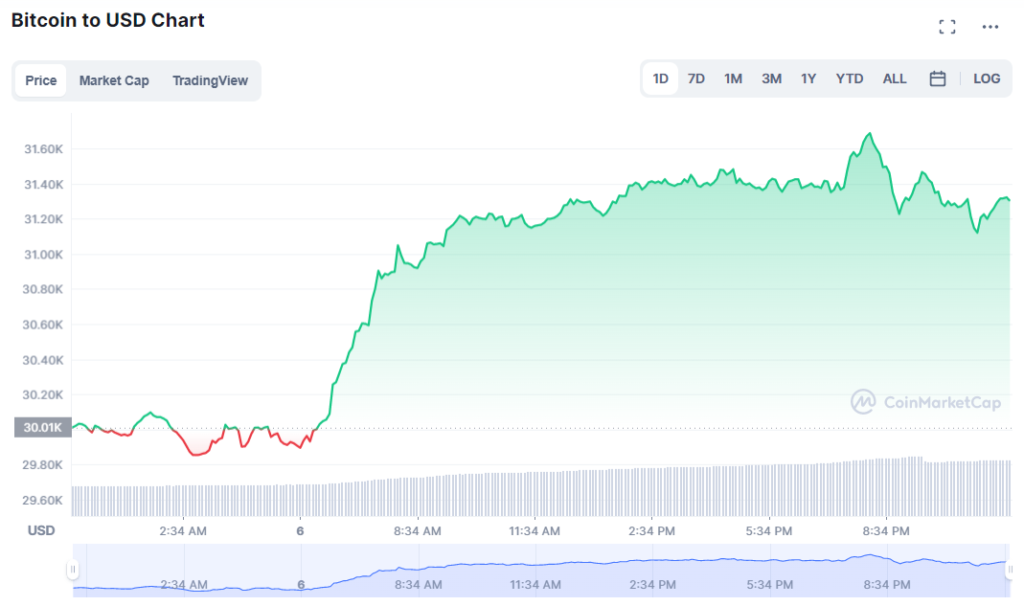1024x606 pixels.
Task: Select the 1M time range
Action: click(x=733, y=79)
